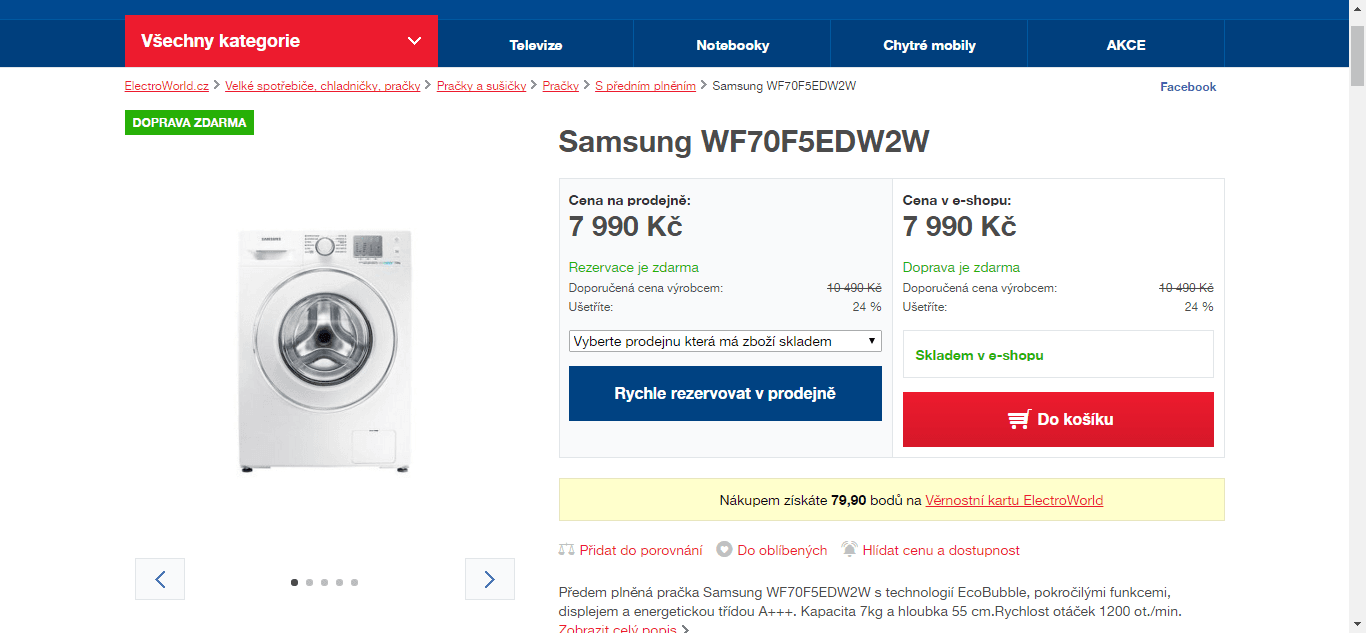Click Rychle rezervovat v prodejně

tap(724, 393)
